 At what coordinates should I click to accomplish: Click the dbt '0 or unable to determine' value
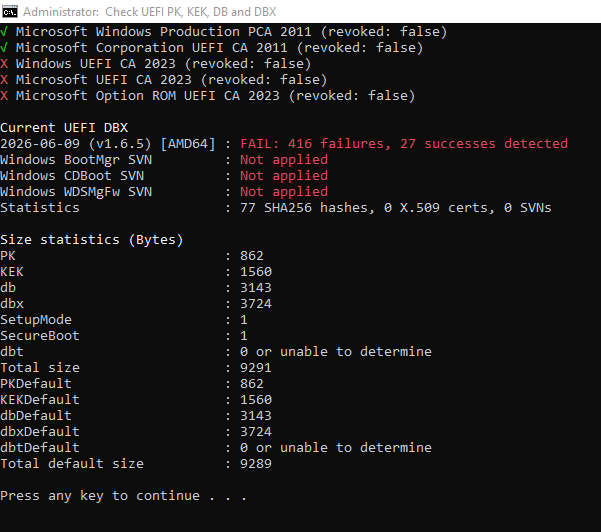point(336,351)
